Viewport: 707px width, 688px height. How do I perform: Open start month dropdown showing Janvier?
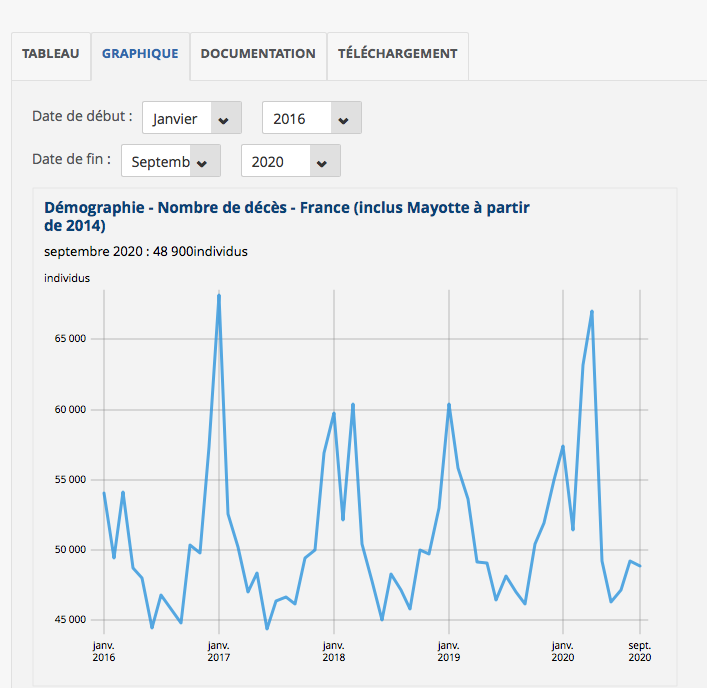192,118
